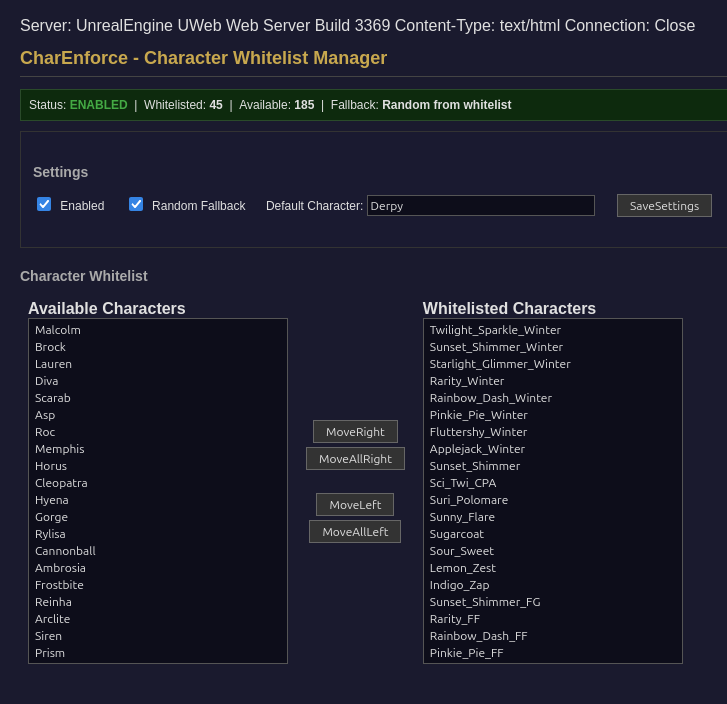Screen dimensions: 727x704
Task: Select Indigo_Zap in the whitelist
Action: pos(553,585)
